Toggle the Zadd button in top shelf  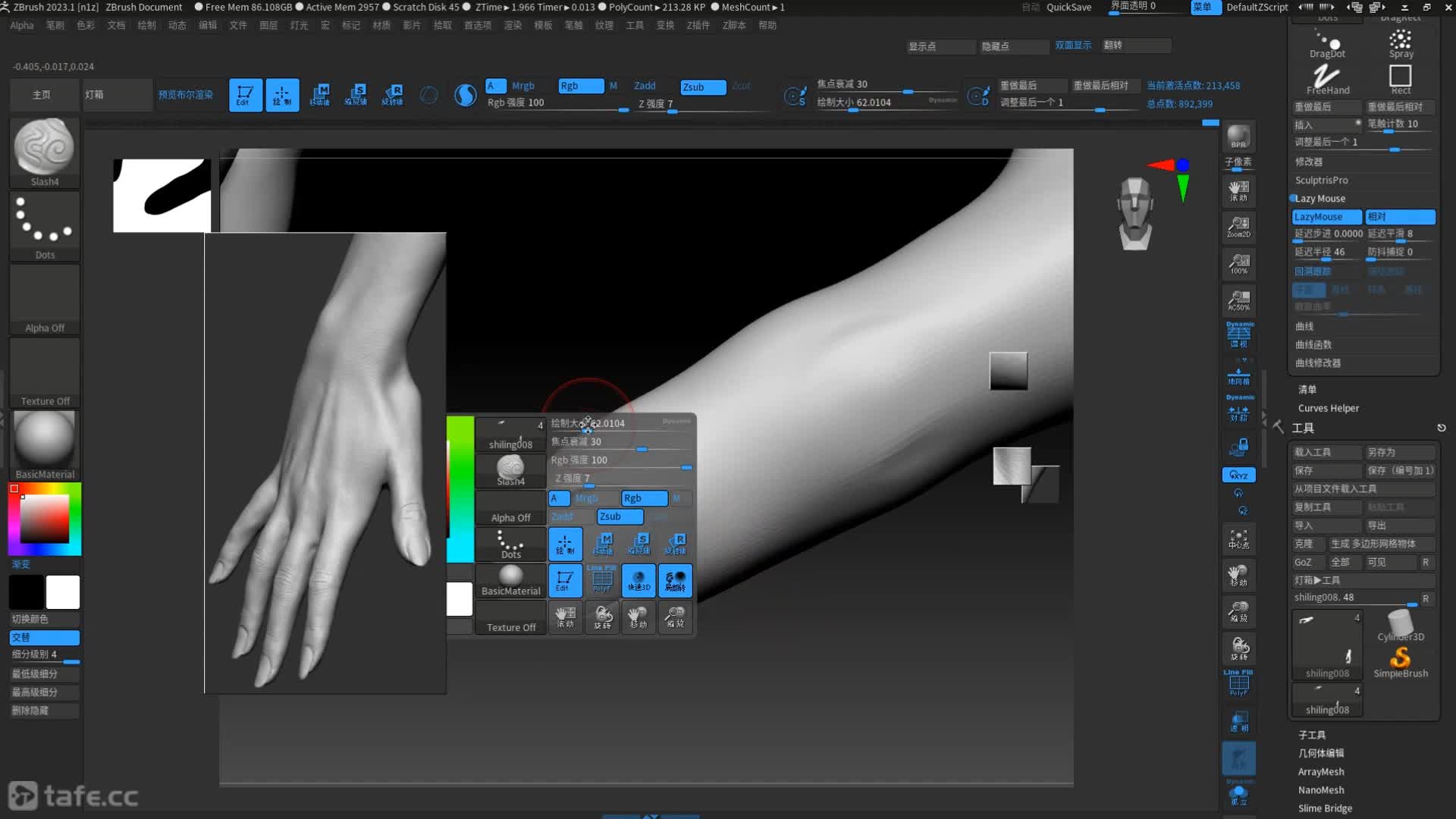coord(645,86)
